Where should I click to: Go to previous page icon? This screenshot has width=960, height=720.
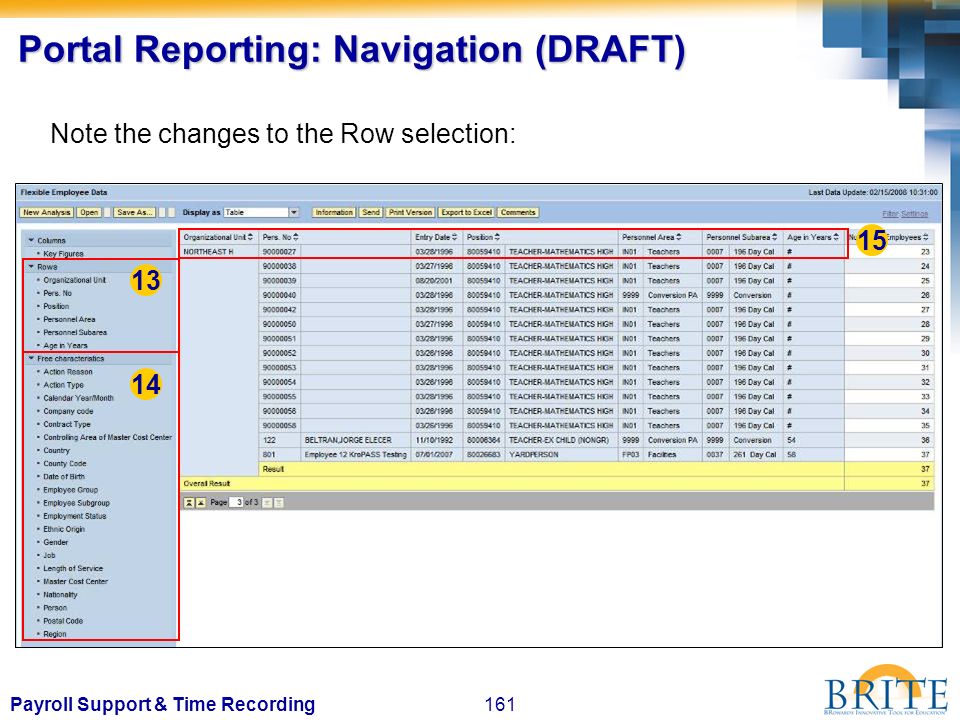click(x=200, y=503)
